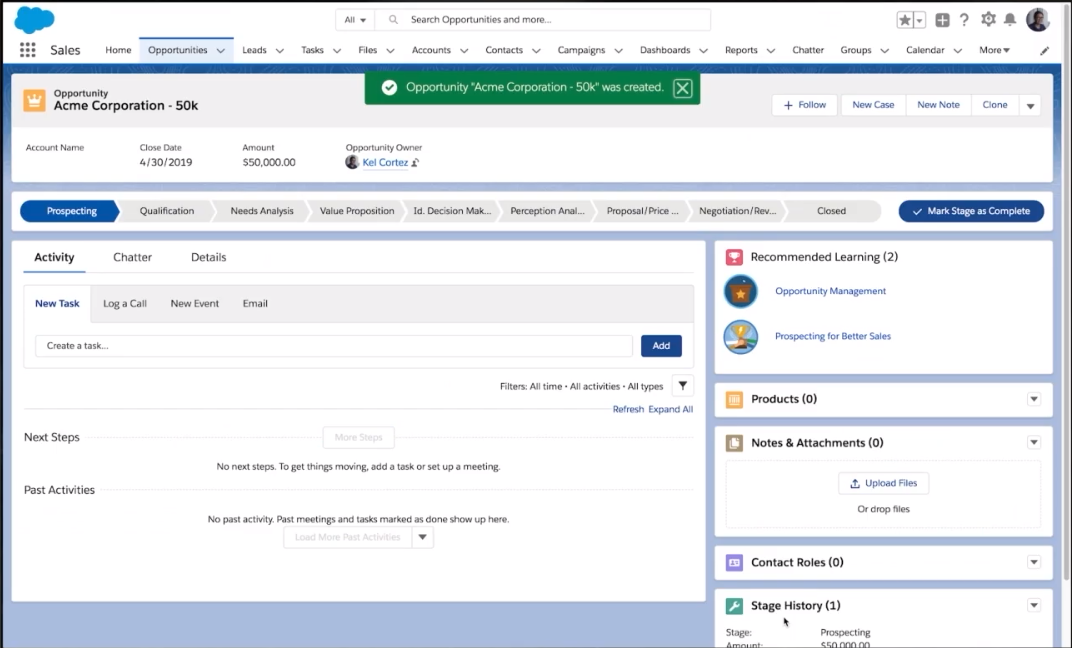The width and height of the screenshot is (1072, 648).
Task: Open the Setup gear icon
Action: click(988, 19)
